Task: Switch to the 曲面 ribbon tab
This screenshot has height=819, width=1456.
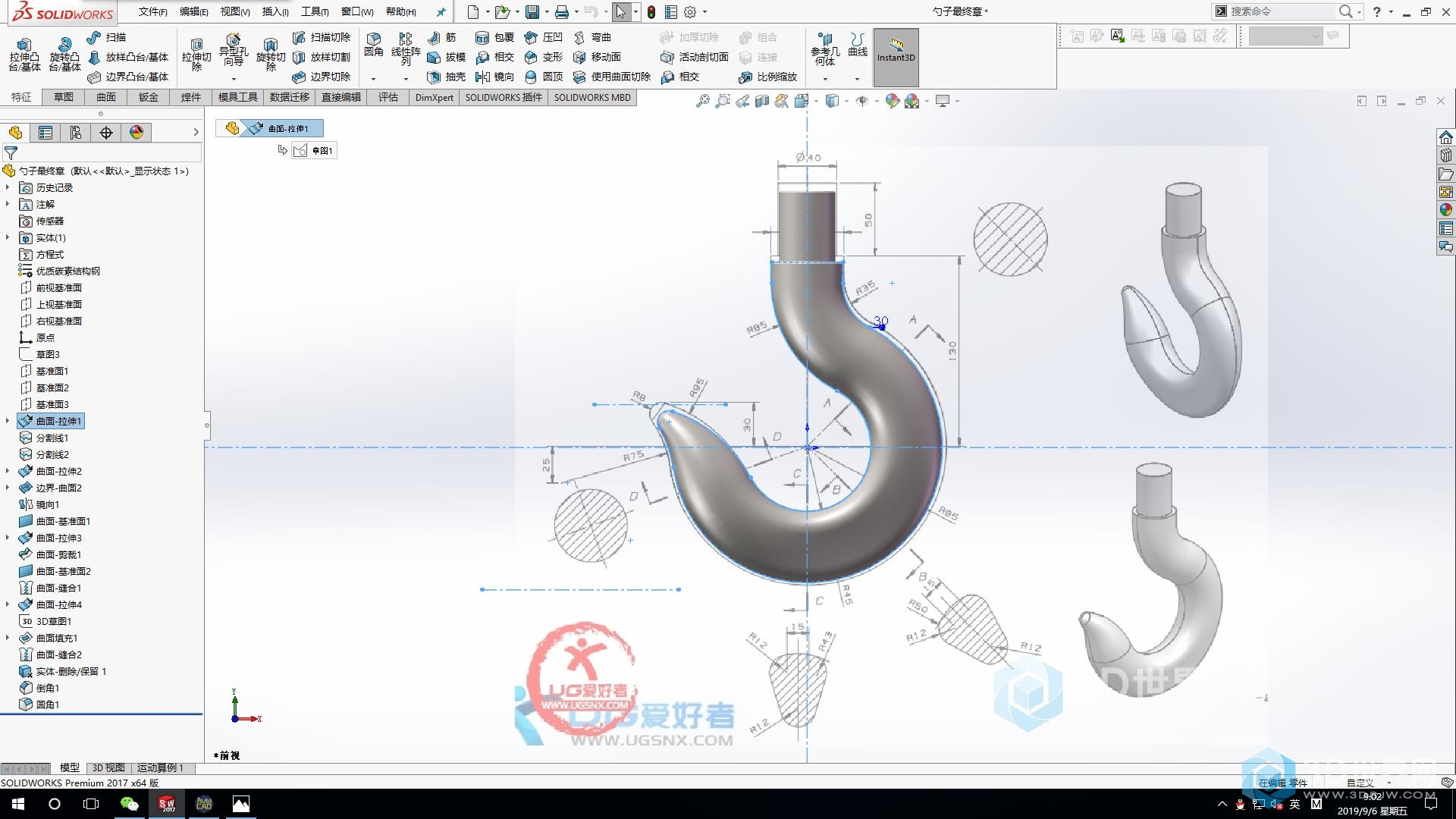Action: tap(106, 97)
